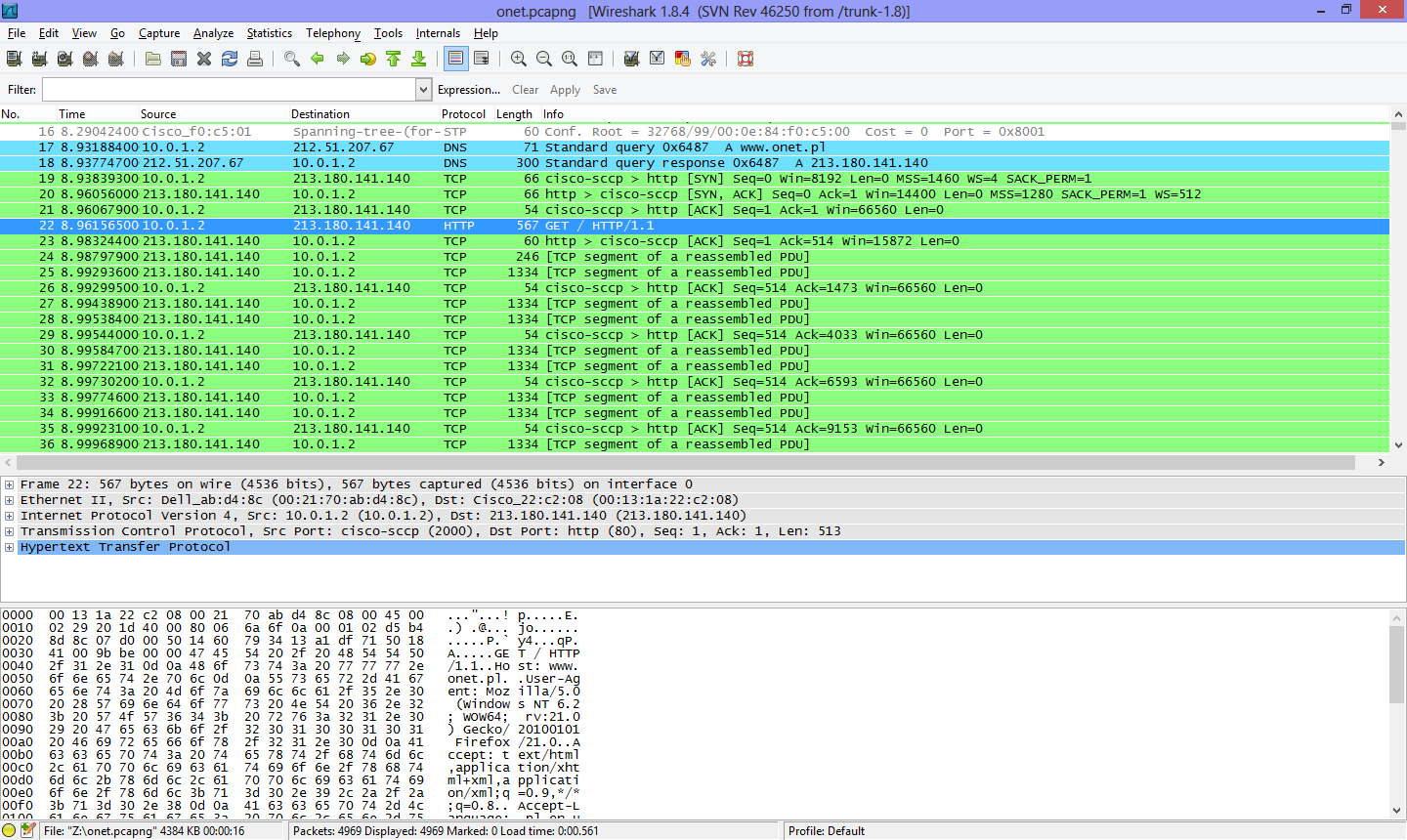1407x840 pixels.
Task: Open the Telephony menu
Action: tap(333, 33)
